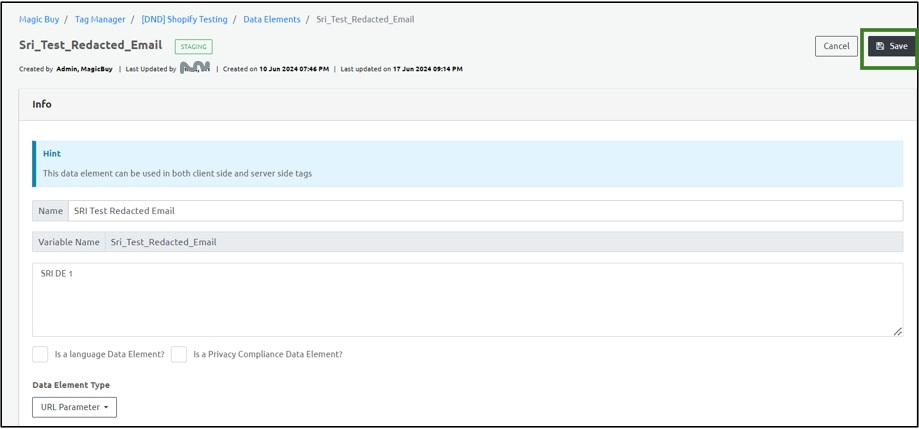Click the last-updated-by user logo

point(195,68)
